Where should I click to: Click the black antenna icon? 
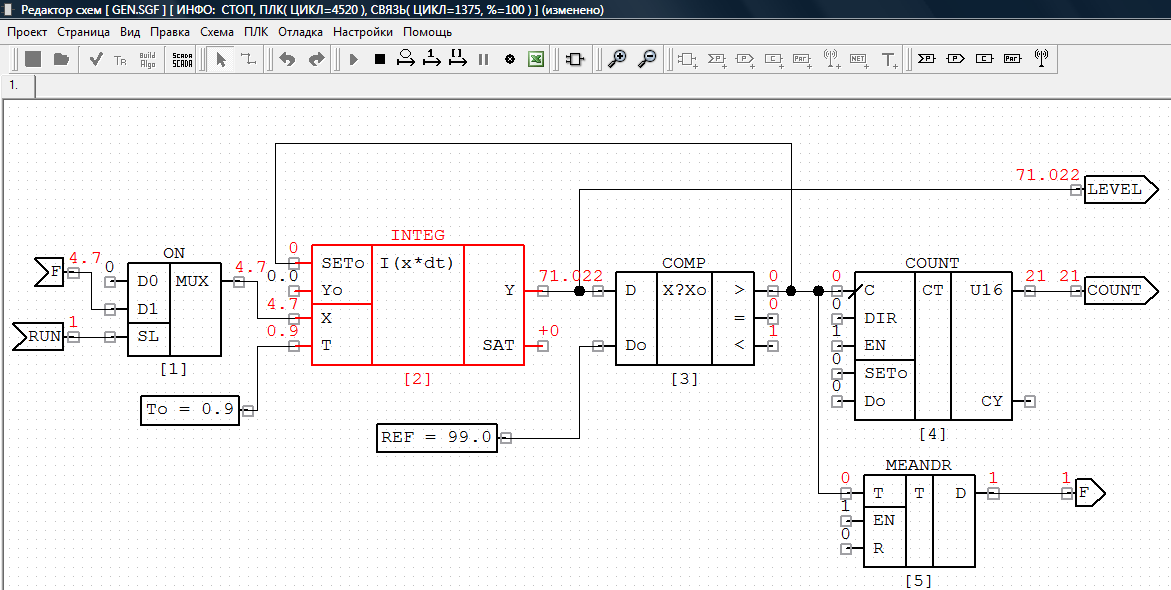pos(1041,58)
